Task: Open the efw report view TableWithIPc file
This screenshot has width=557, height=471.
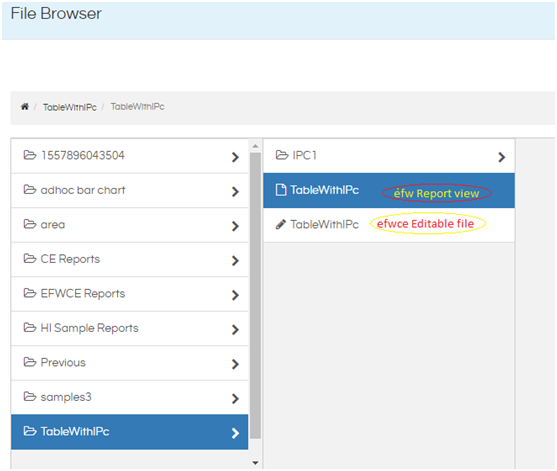Action: click(x=389, y=190)
